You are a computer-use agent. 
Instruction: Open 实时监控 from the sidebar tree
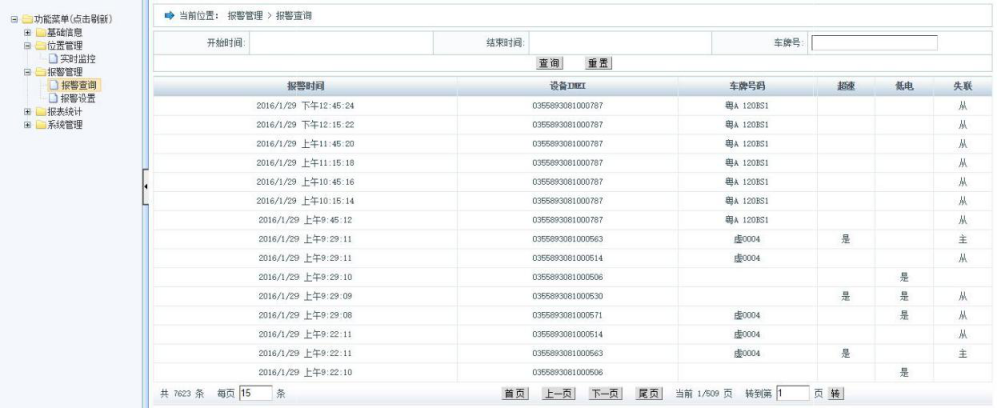click(x=78, y=59)
